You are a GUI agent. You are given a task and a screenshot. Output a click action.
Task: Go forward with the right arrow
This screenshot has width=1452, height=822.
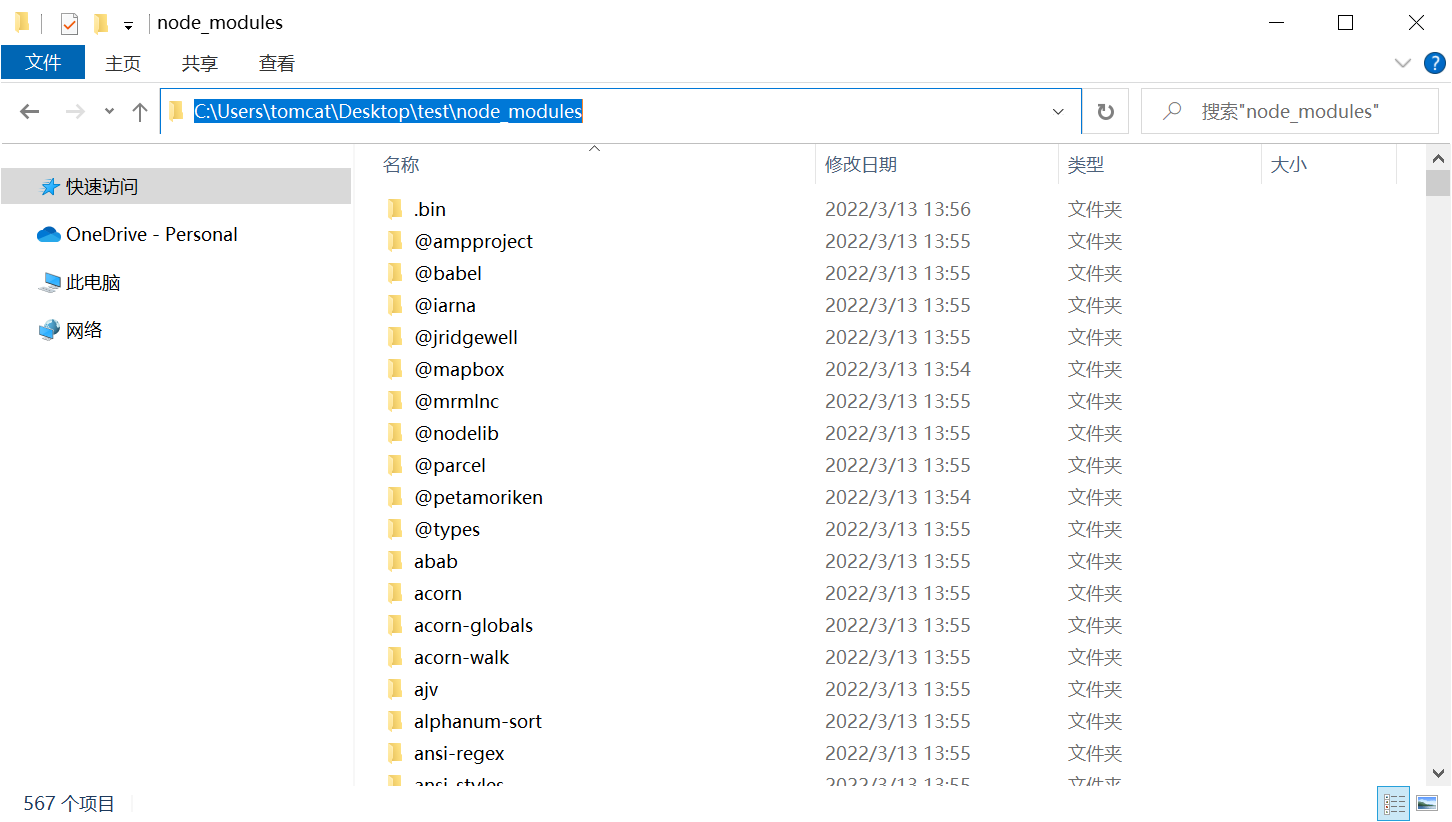(75, 112)
